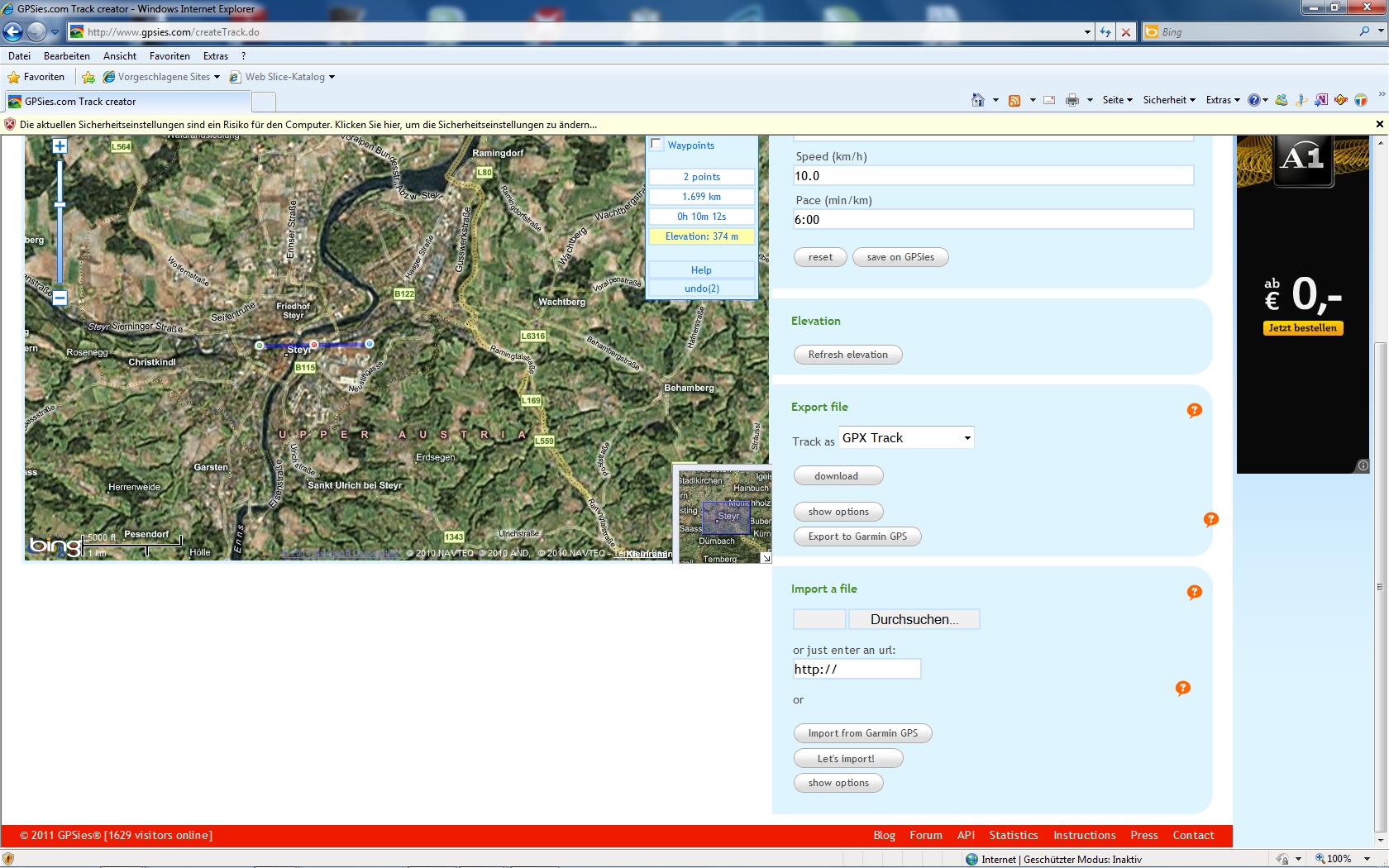Click the Help link on the map panel

pyautogui.click(x=702, y=270)
